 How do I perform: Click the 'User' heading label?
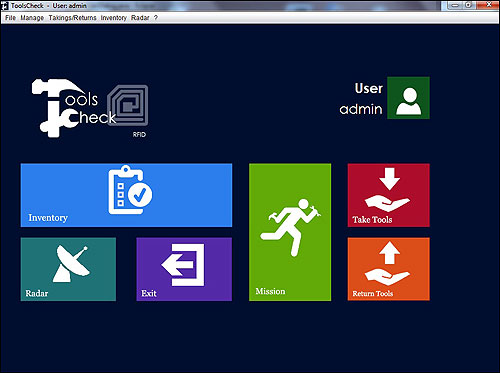tap(369, 88)
